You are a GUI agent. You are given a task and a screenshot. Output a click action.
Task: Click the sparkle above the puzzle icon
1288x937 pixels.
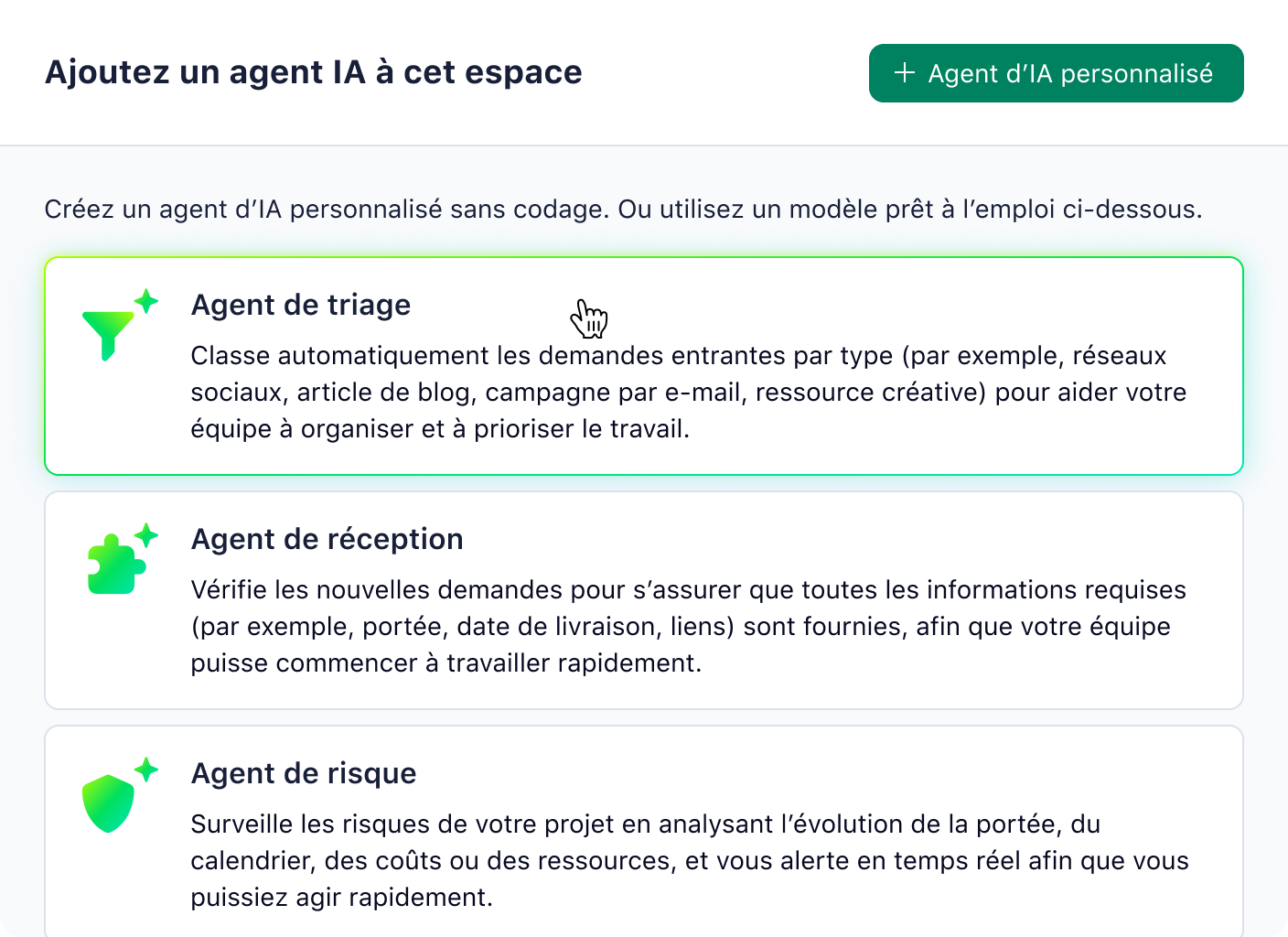click(x=146, y=533)
